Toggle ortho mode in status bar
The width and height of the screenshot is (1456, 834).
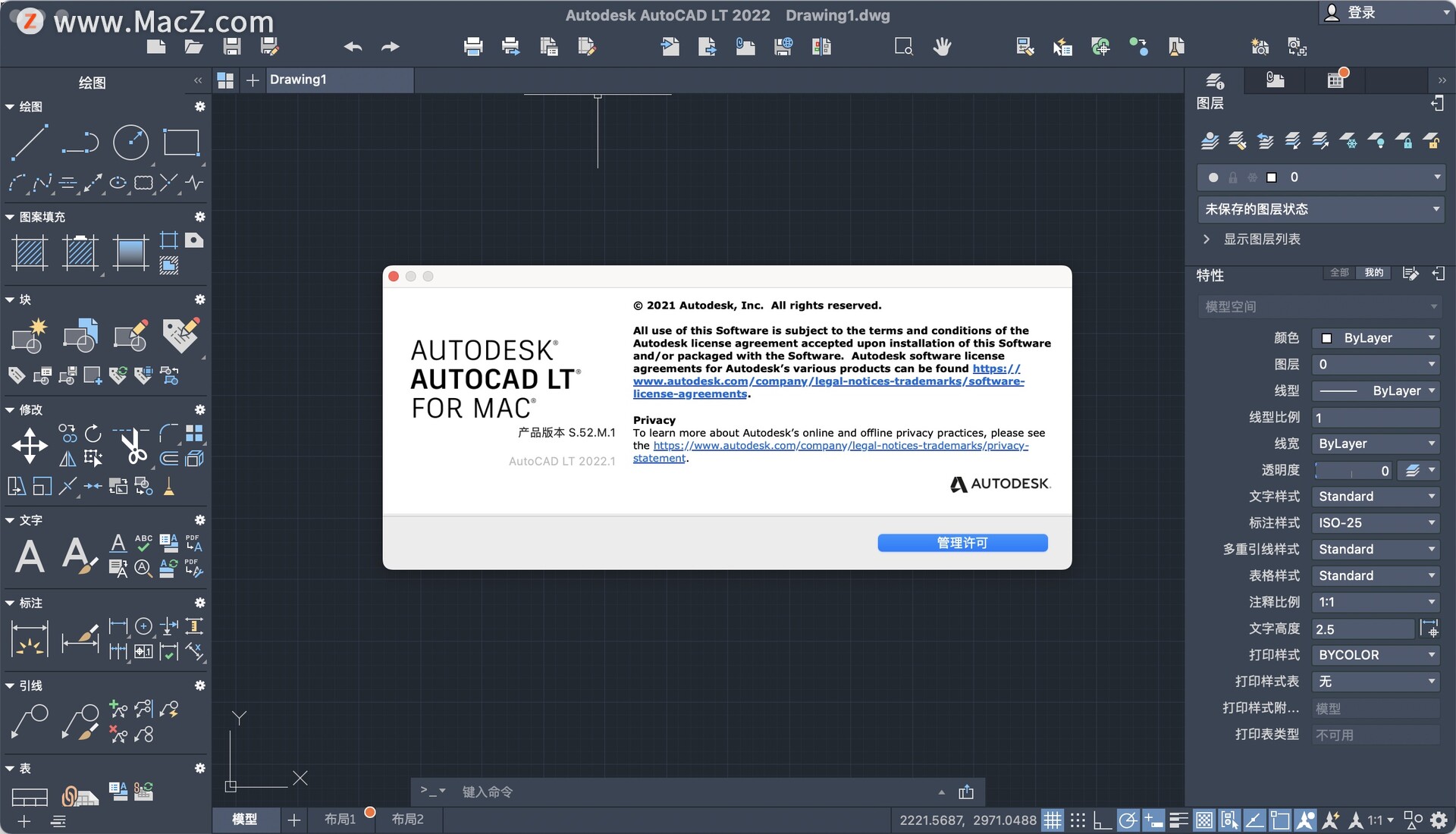point(1102,820)
